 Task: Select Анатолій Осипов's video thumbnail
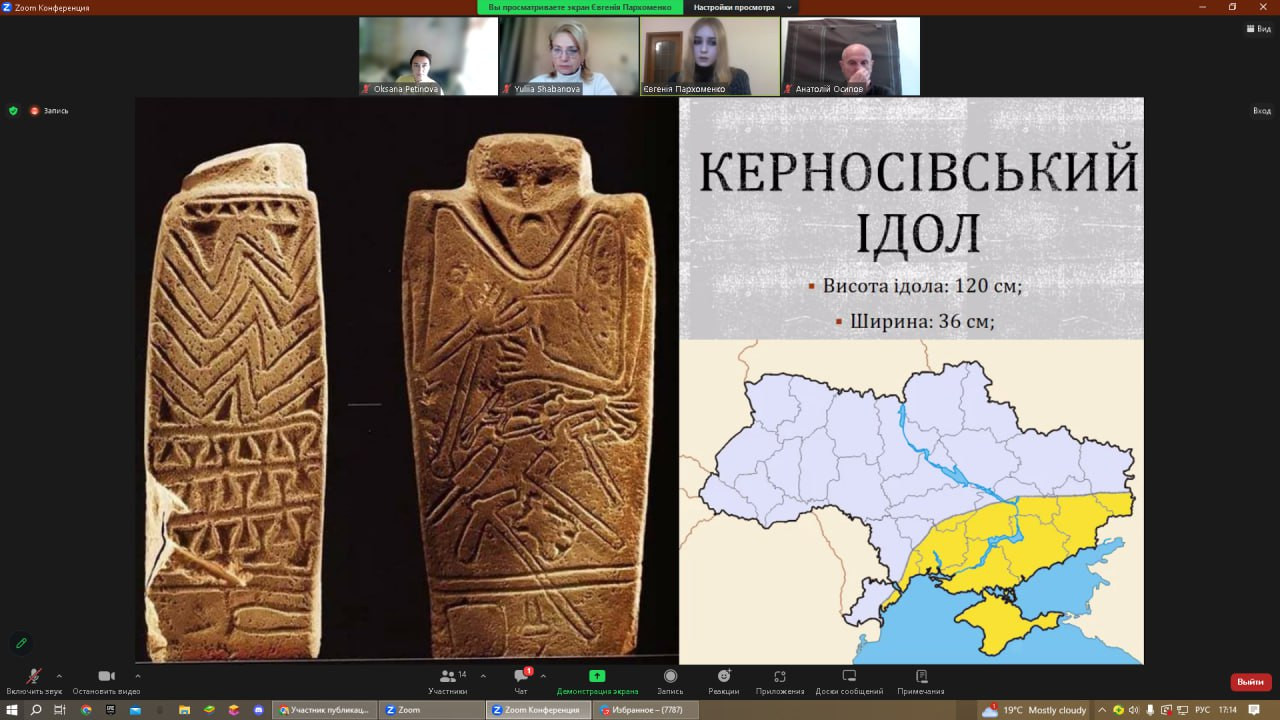[851, 56]
